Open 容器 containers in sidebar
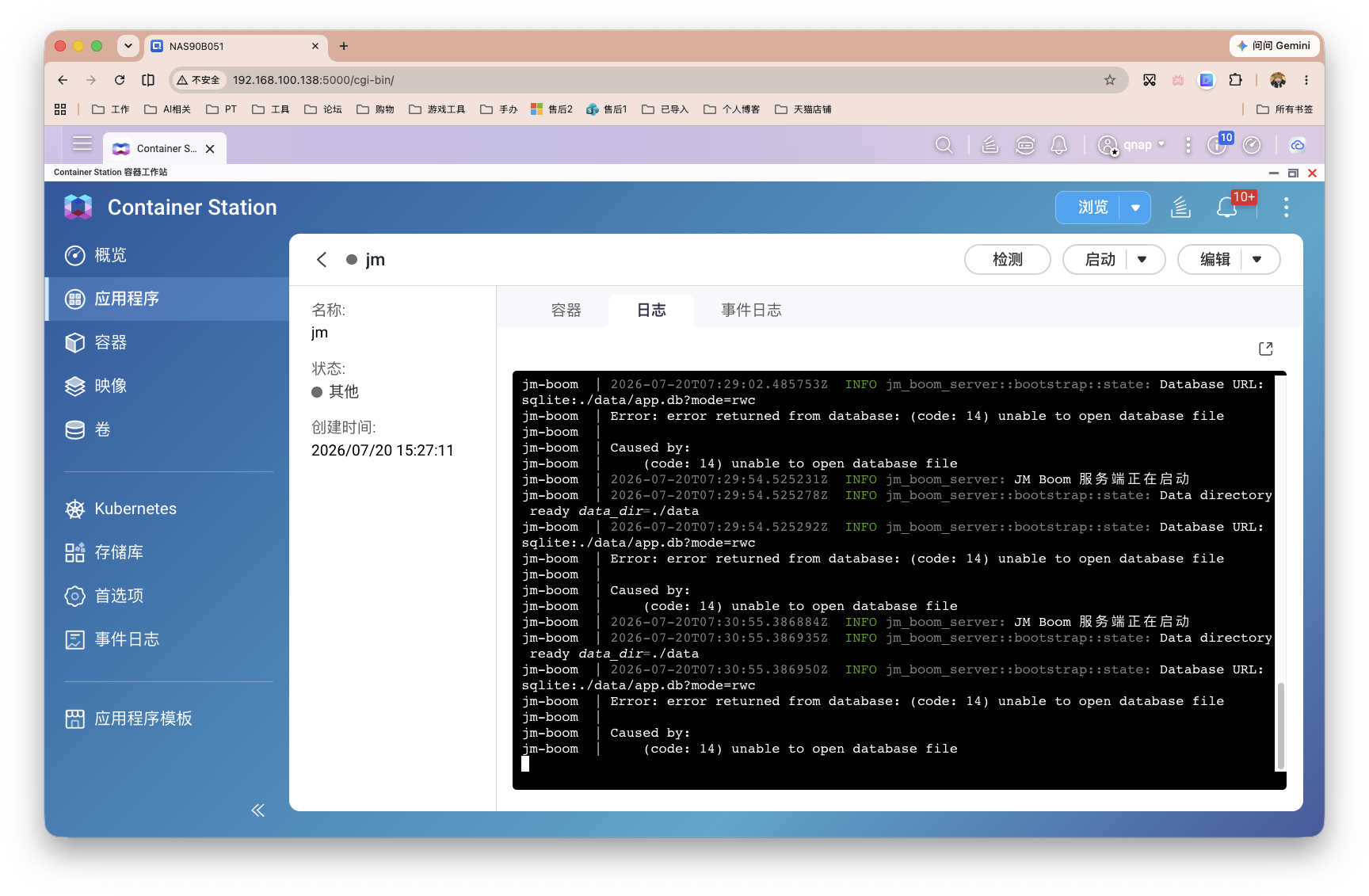 [167, 342]
